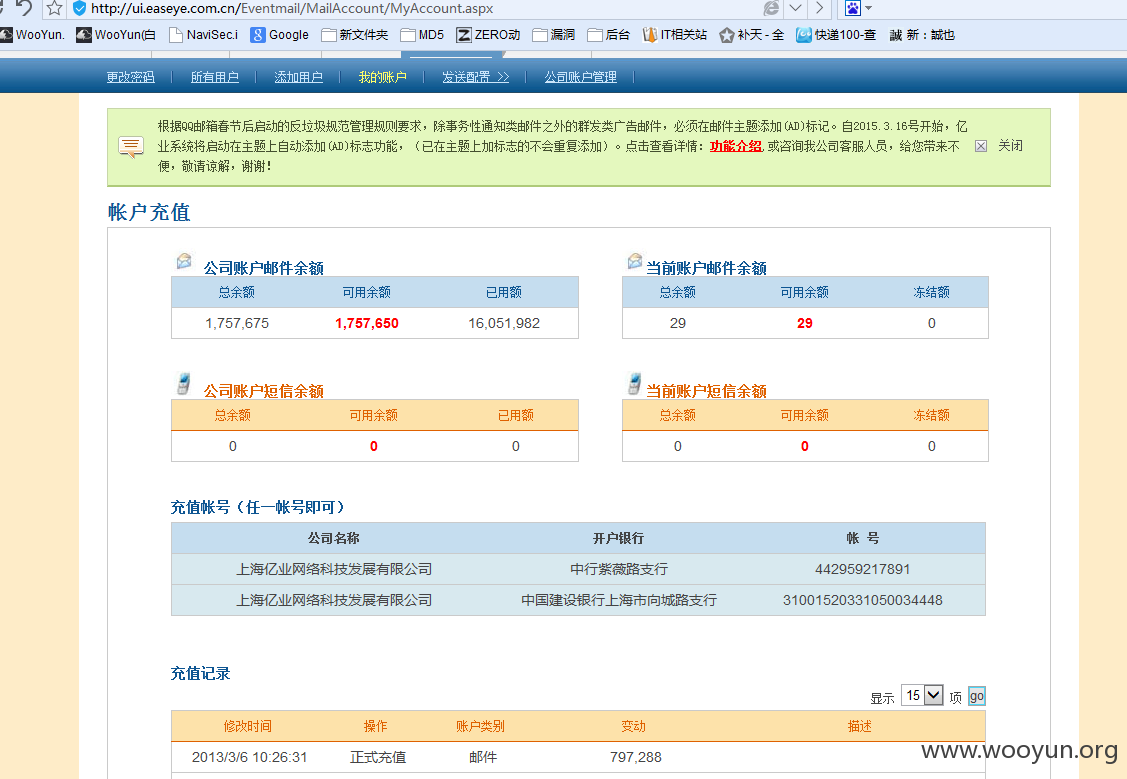The image size is (1127, 779).
Task: Click company total balance 1,757,675
Action: click(x=237, y=323)
